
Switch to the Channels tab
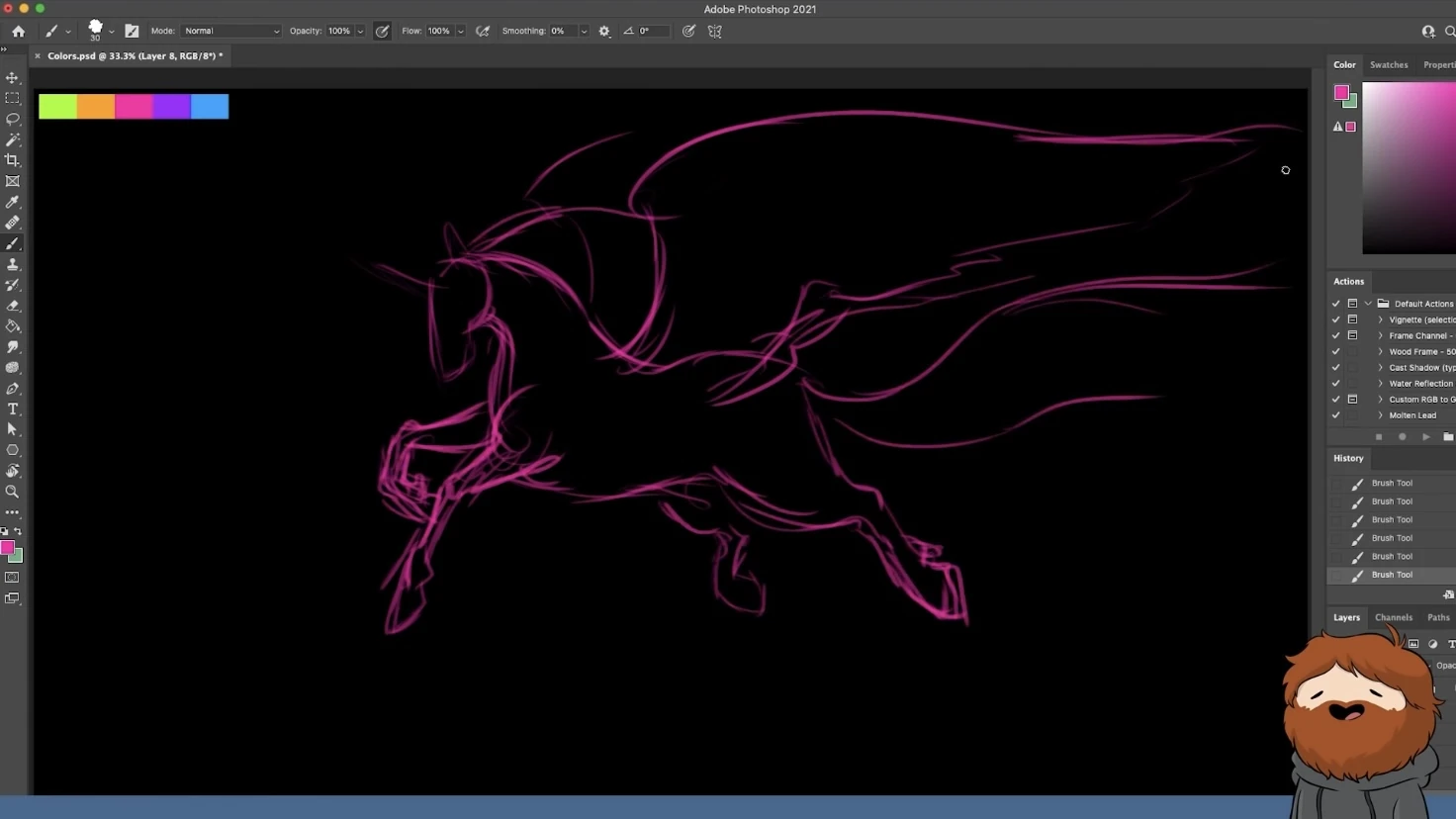tap(1393, 617)
